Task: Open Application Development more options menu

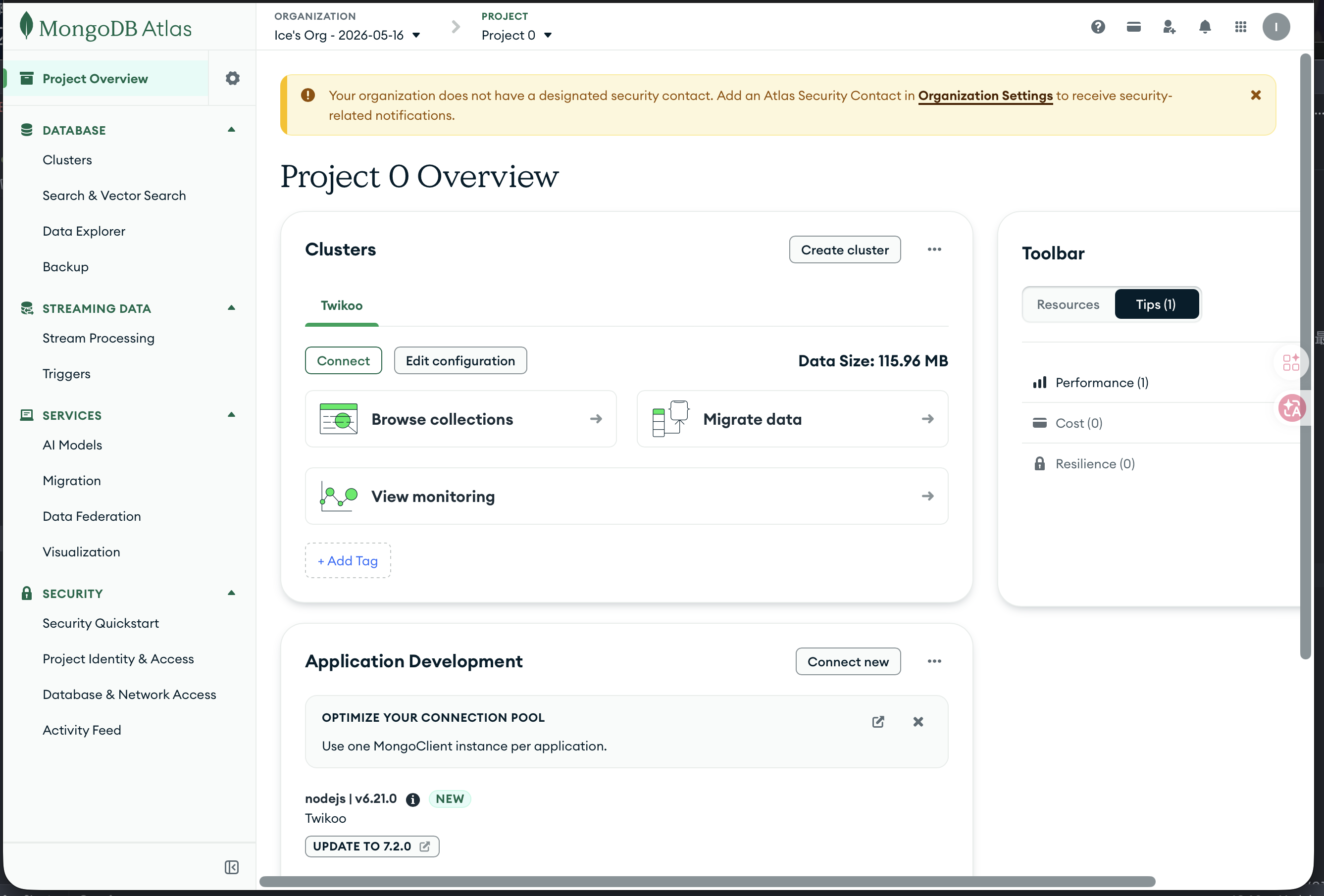Action: [934, 661]
